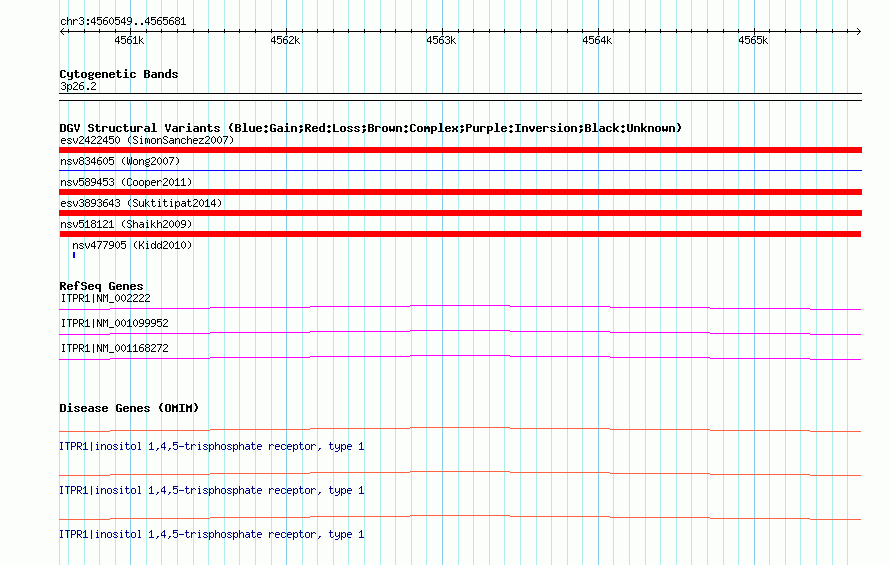Click the small blue nsv477905 variant marker
The height and width of the screenshot is (565, 890).
coord(74,256)
